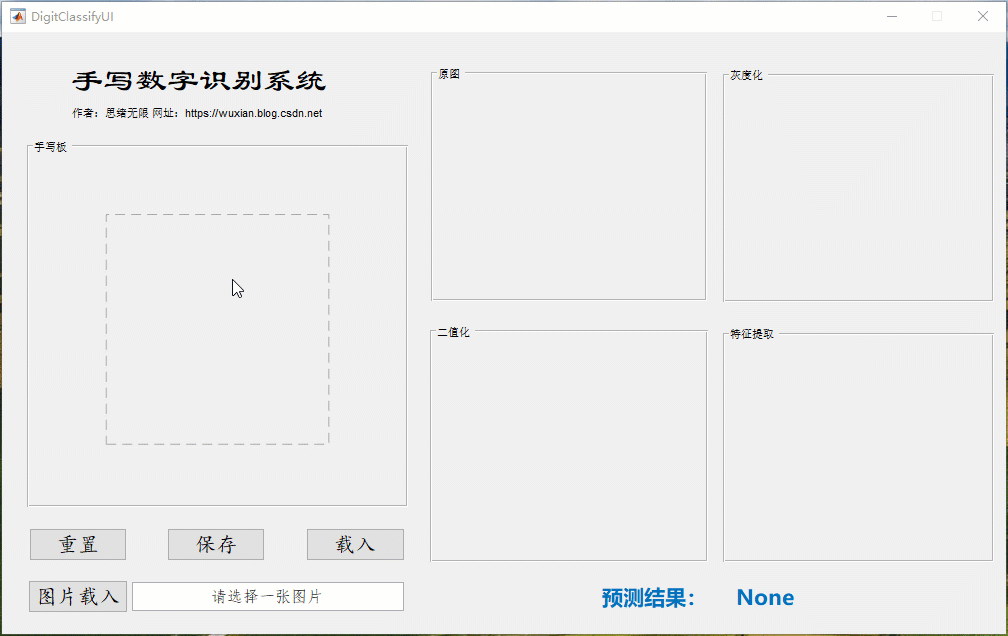The width and height of the screenshot is (1008, 636).
Task: Click the 手写板 panel label
Action: [51, 147]
